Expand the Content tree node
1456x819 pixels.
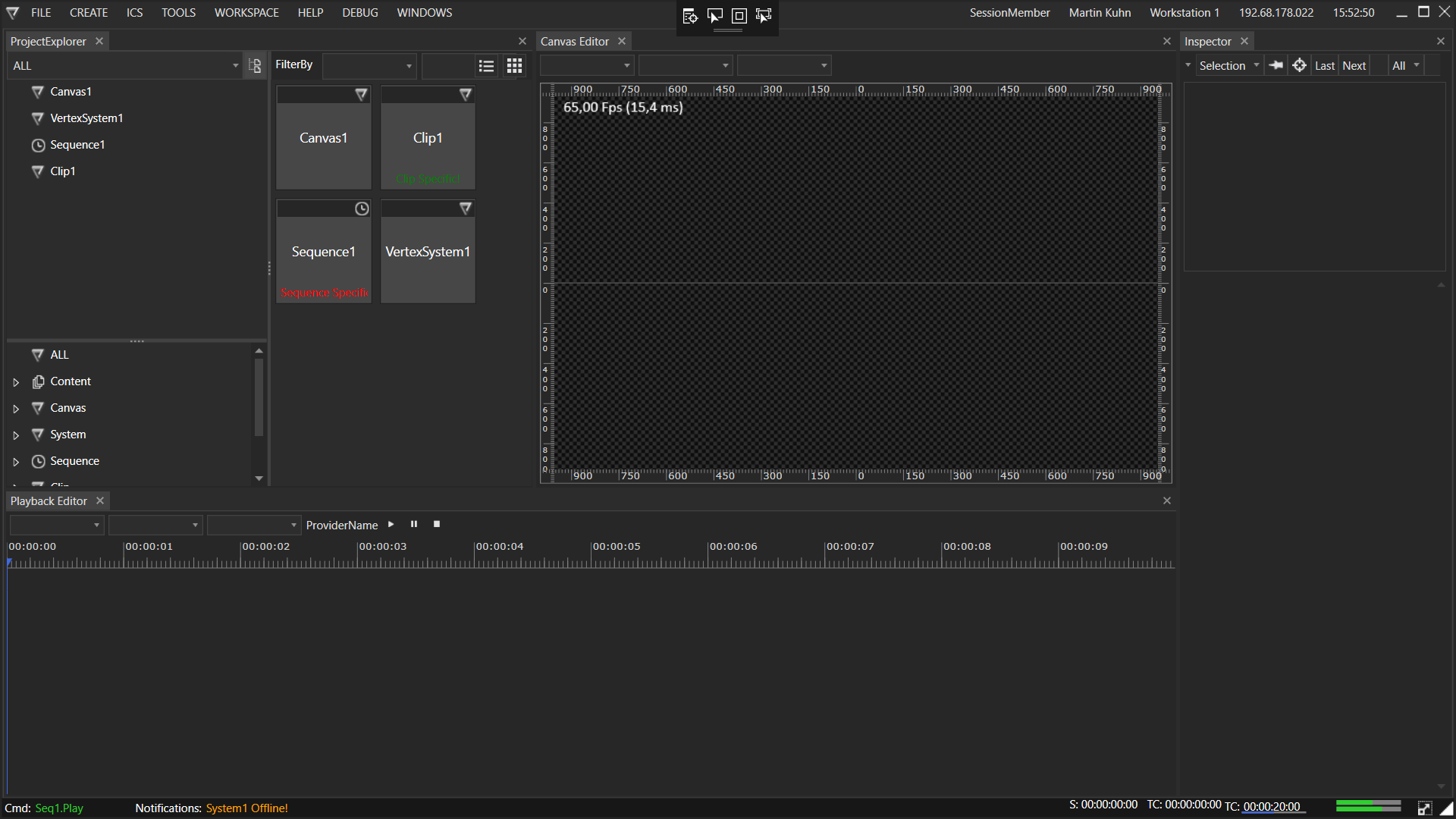pos(16,382)
